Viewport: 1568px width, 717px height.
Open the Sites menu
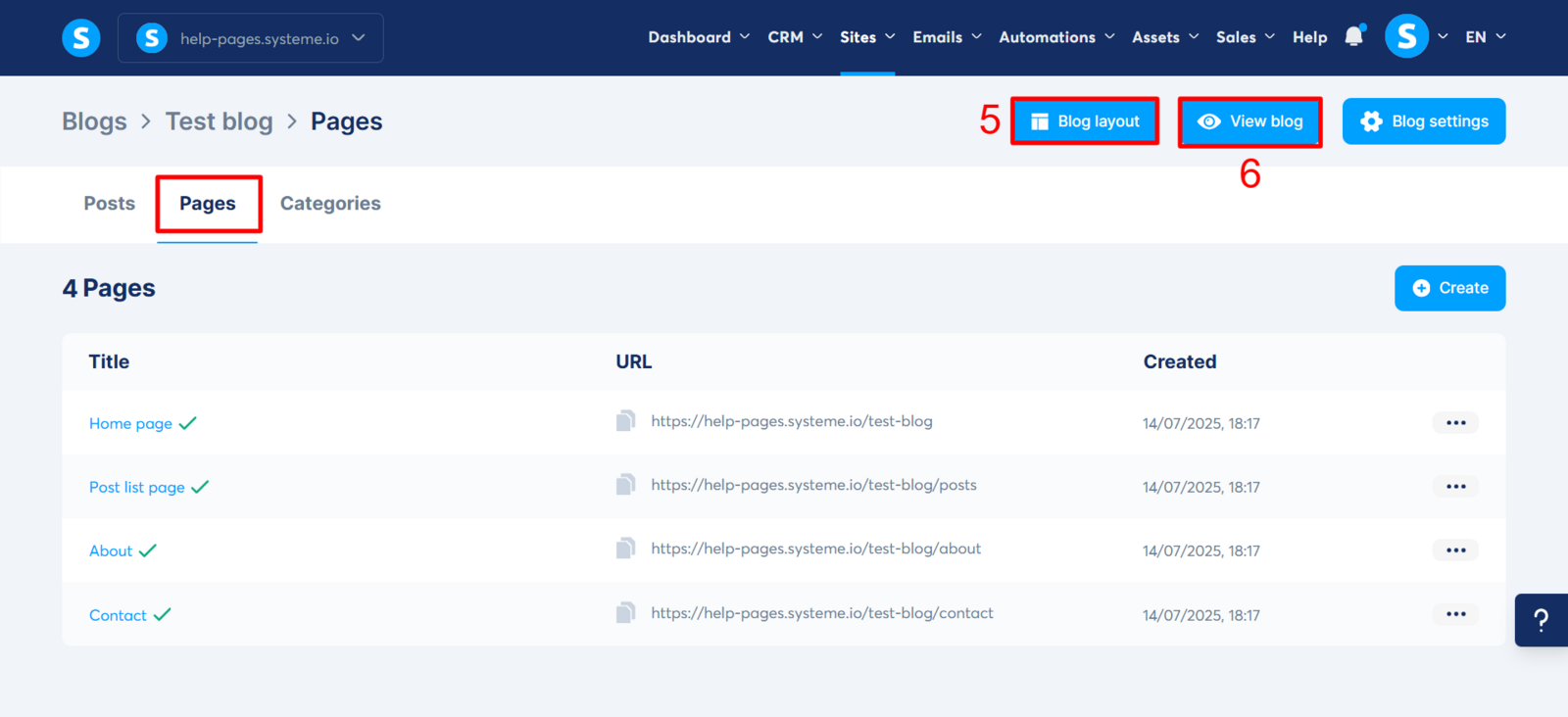pos(867,36)
